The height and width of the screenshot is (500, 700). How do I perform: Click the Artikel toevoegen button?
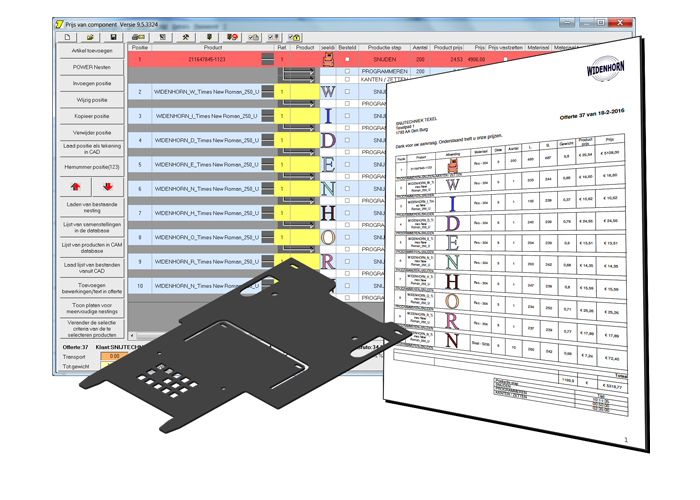pyautogui.click(x=92, y=51)
